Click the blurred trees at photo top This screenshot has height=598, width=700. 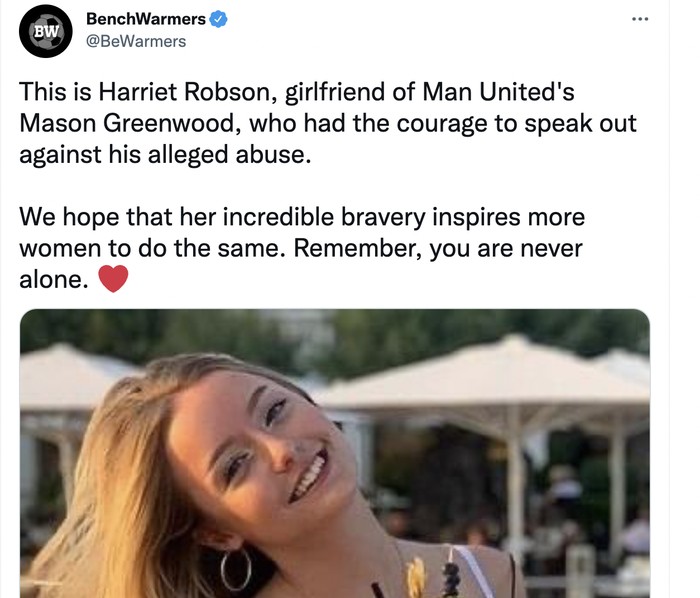[335, 330]
